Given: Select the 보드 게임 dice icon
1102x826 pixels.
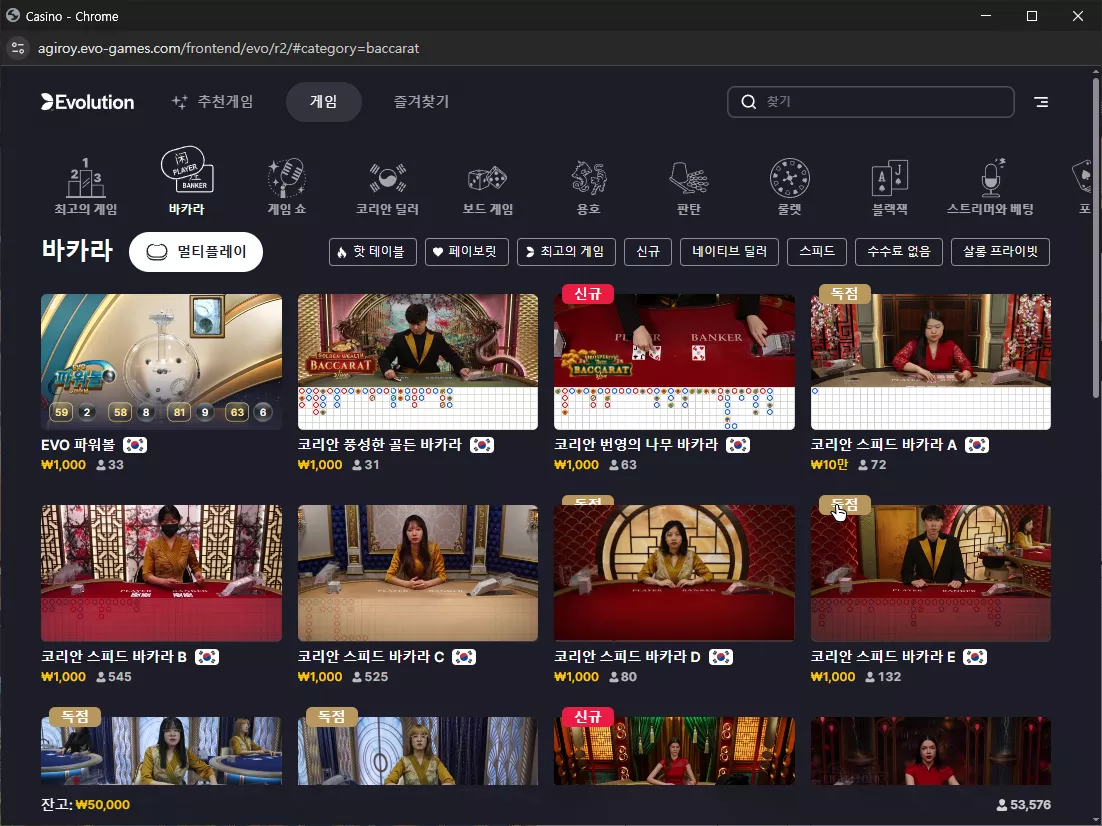Looking at the screenshot, I should coord(488,179).
